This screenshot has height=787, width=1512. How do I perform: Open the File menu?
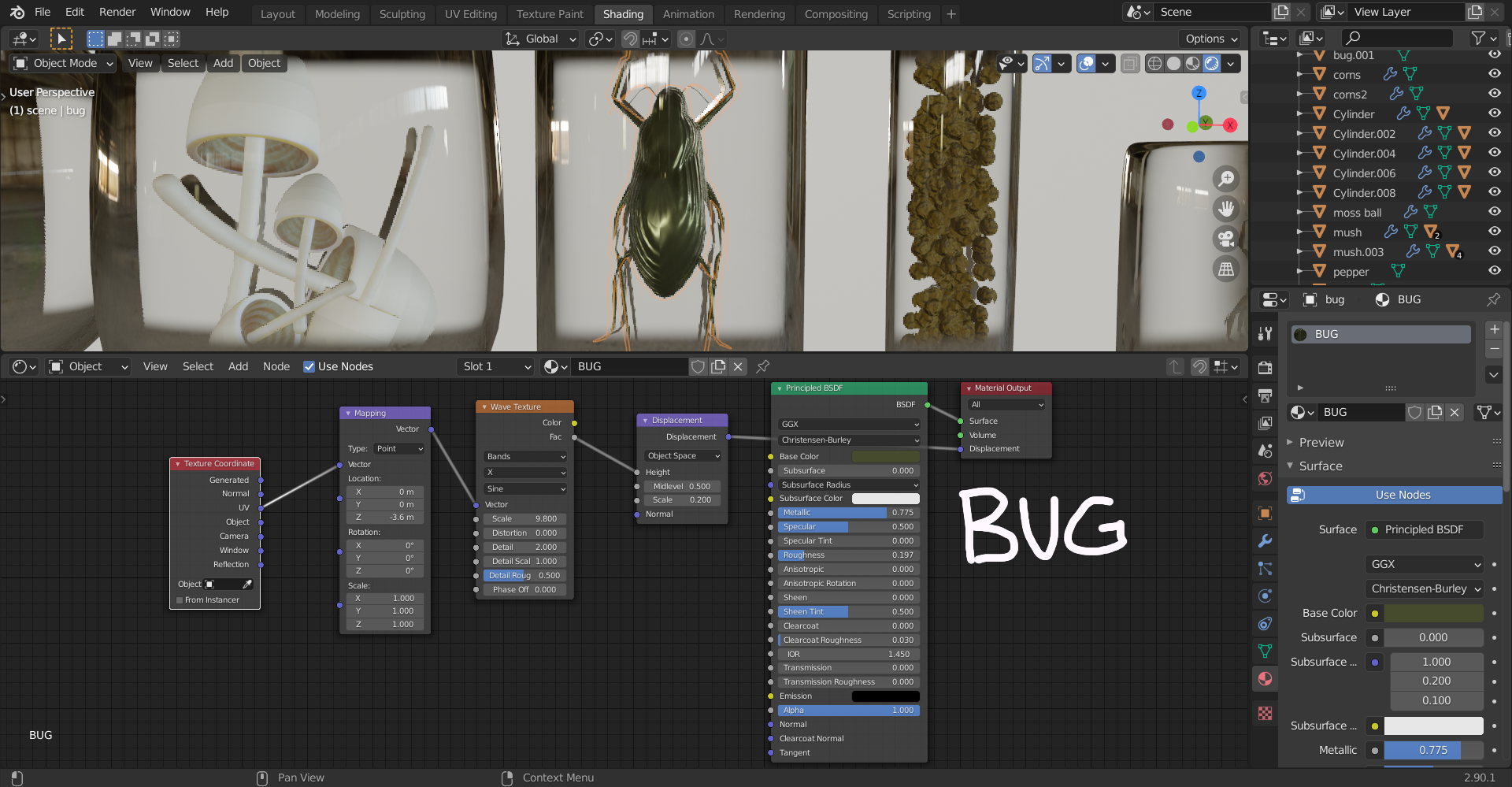tap(43, 12)
